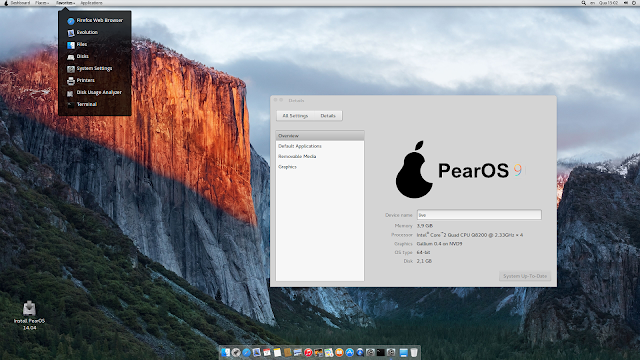The height and width of the screenshot is (360, 640).
Task: Launch the Terminal icon in the dock
Action: [x=381, y=352]
